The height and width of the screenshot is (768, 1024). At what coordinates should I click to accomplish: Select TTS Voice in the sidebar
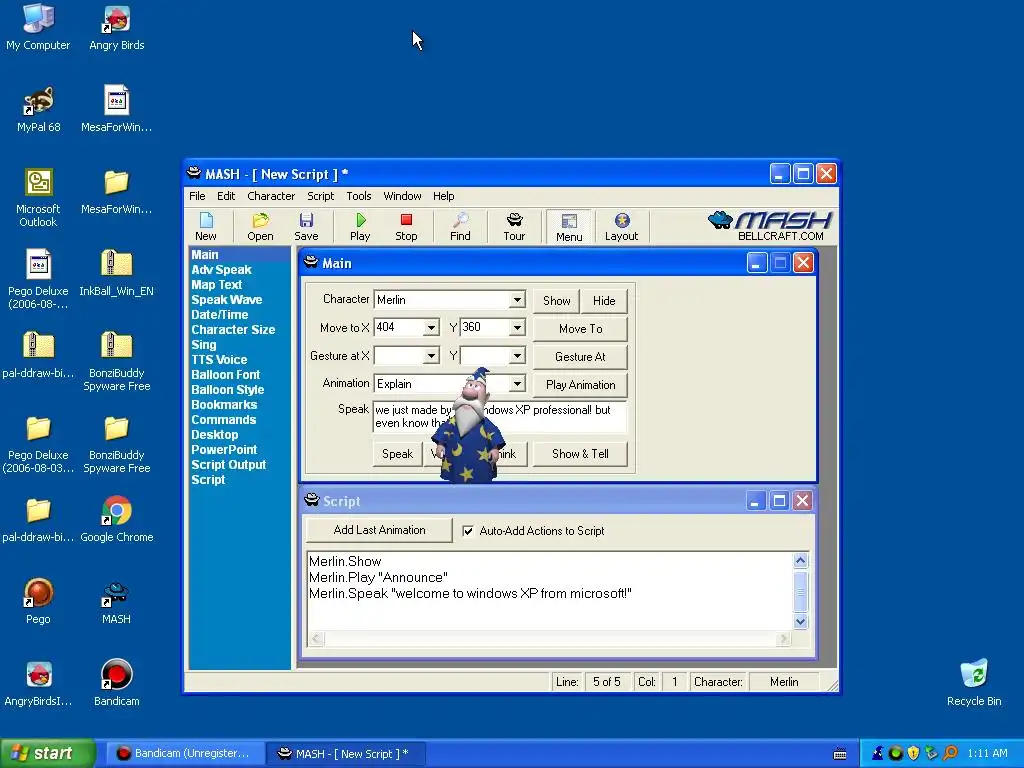coord(219,360)
